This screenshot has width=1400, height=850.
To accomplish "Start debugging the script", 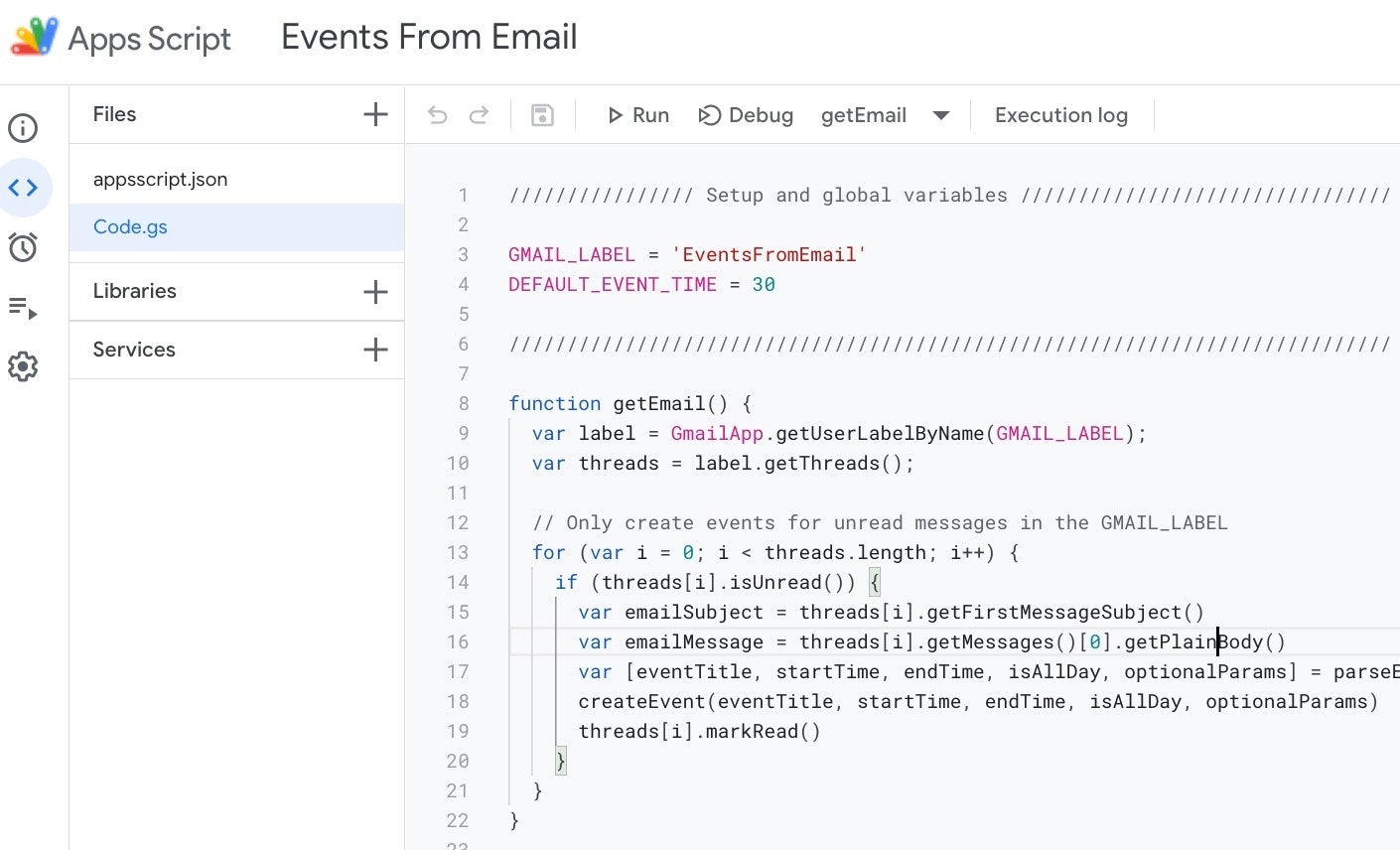I will (746, 114).
